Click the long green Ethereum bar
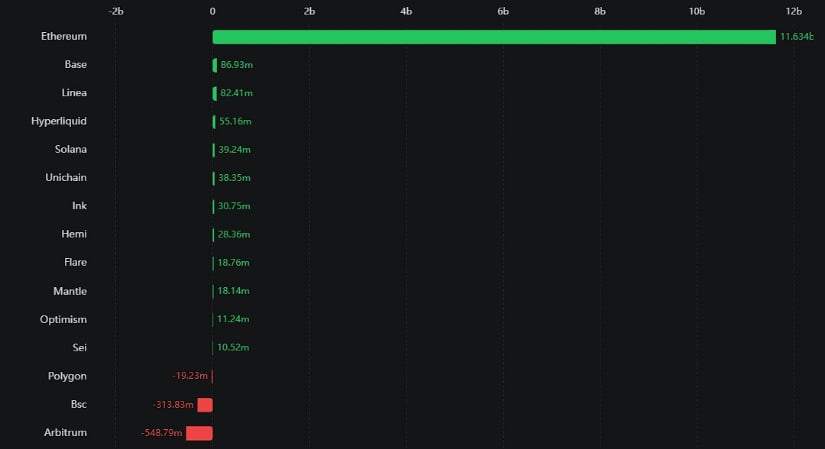 pos(493,37)
